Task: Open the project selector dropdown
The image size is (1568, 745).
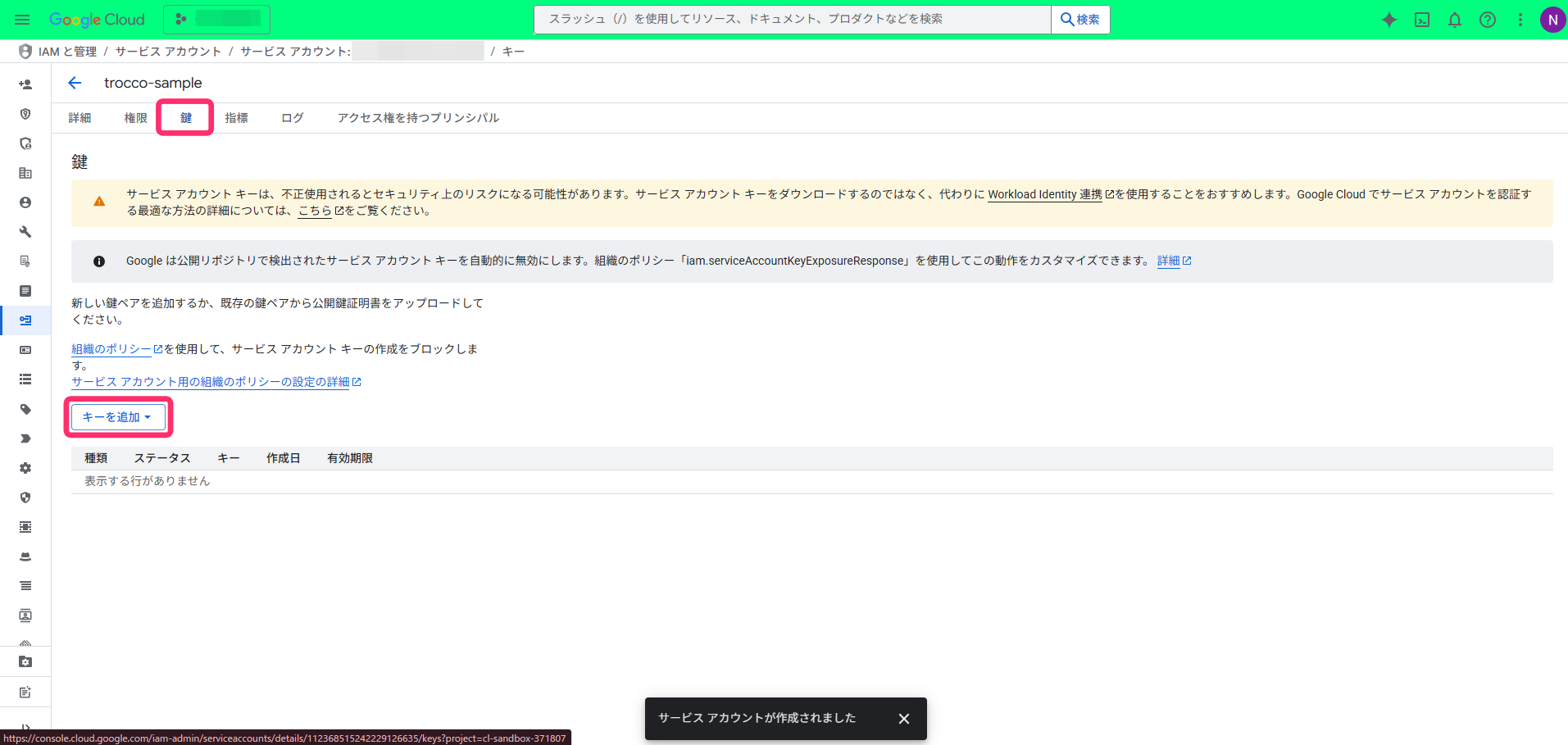Action: (216, 19)
